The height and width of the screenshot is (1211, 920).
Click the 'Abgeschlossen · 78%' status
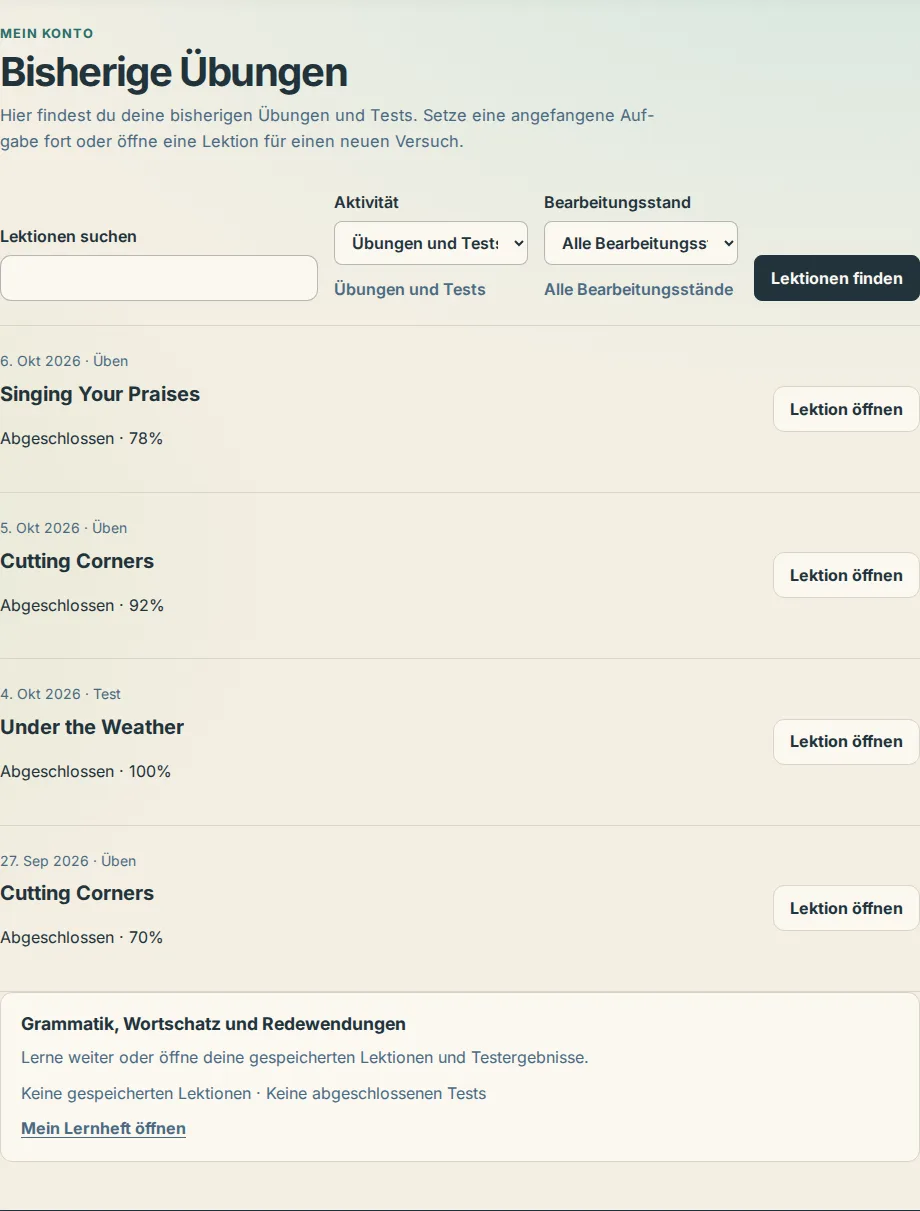coord(82,438)
